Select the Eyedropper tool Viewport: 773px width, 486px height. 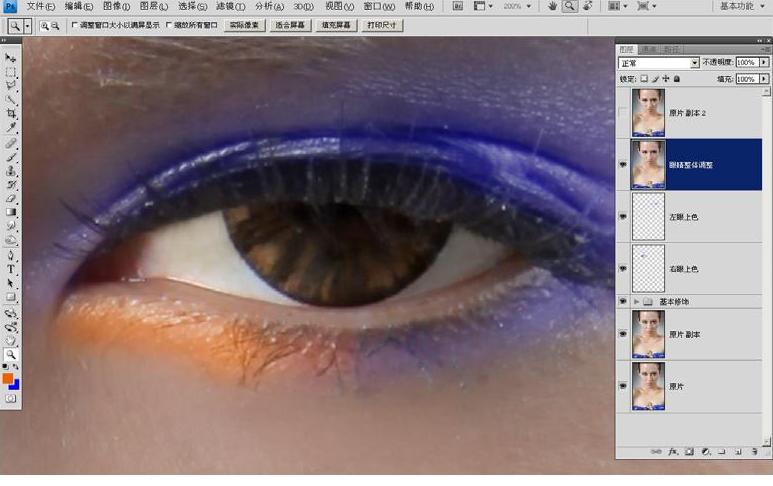point(10,127)
